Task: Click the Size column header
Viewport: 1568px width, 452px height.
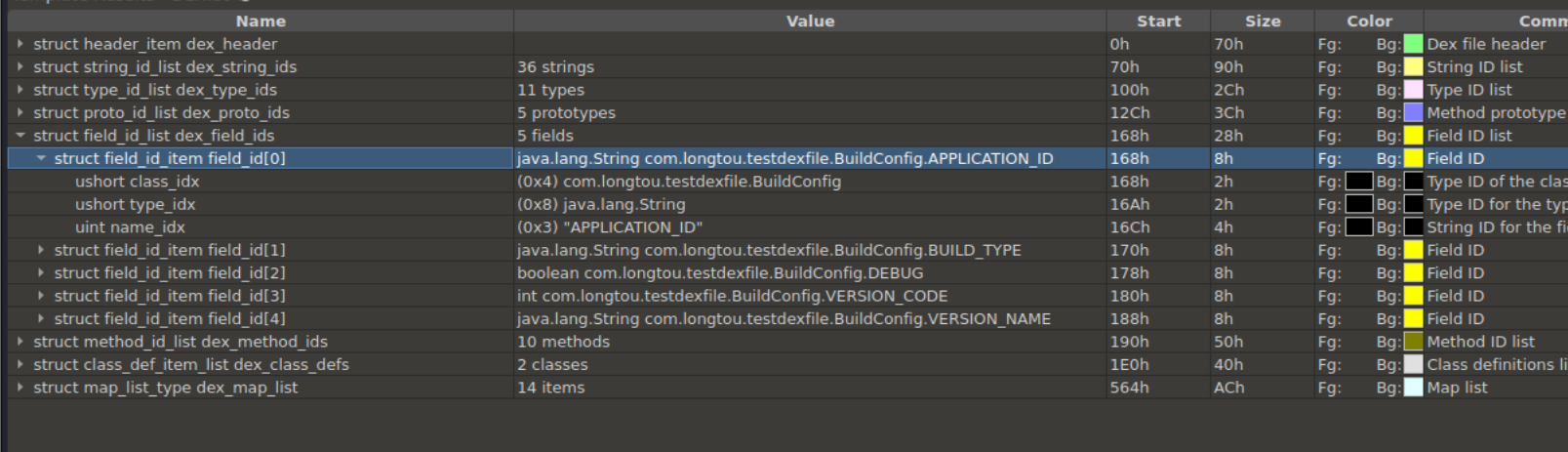Action: 1262,21
